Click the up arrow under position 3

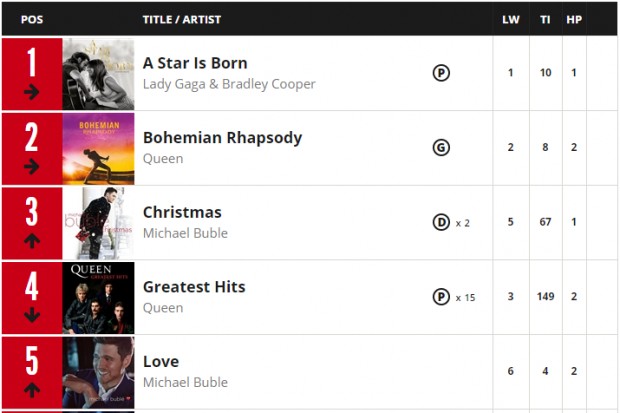[32, 241]
